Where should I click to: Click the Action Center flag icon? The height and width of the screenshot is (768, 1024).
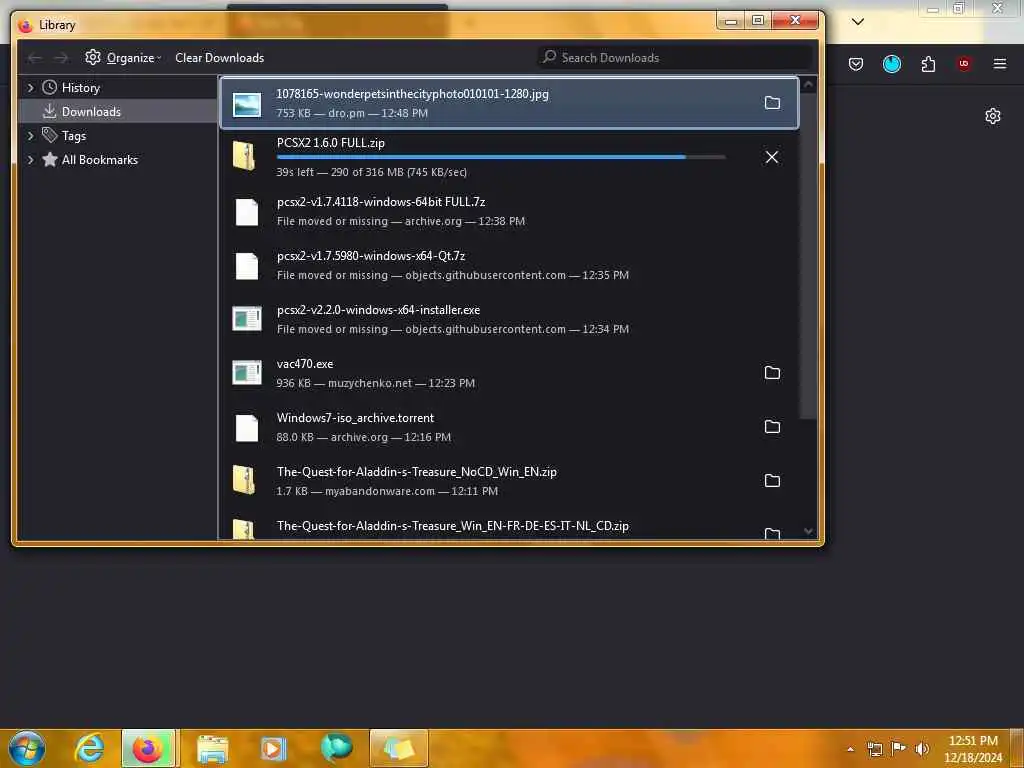pos(899,749)
